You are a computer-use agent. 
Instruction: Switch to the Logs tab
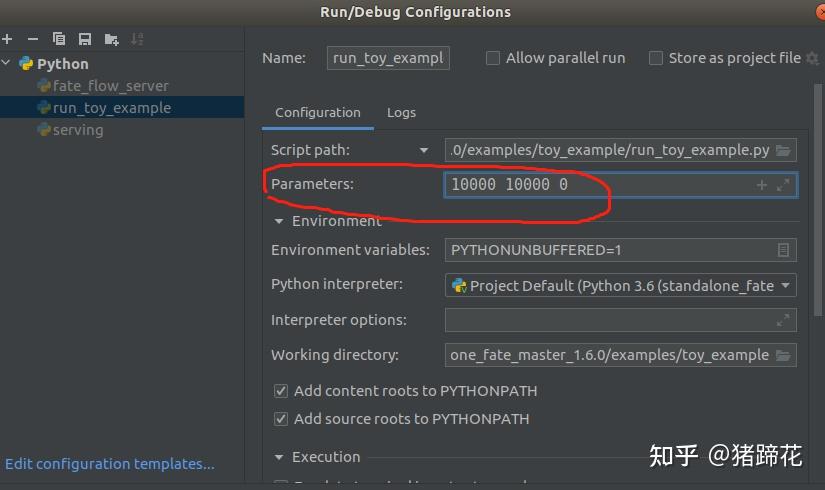click(401, 113)
